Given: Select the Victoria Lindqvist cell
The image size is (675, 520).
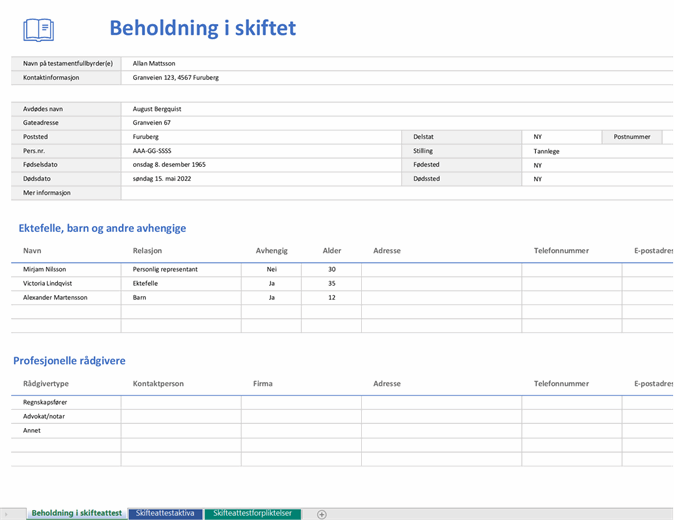Looking at the screenshot, I should [x=66, y=284].
